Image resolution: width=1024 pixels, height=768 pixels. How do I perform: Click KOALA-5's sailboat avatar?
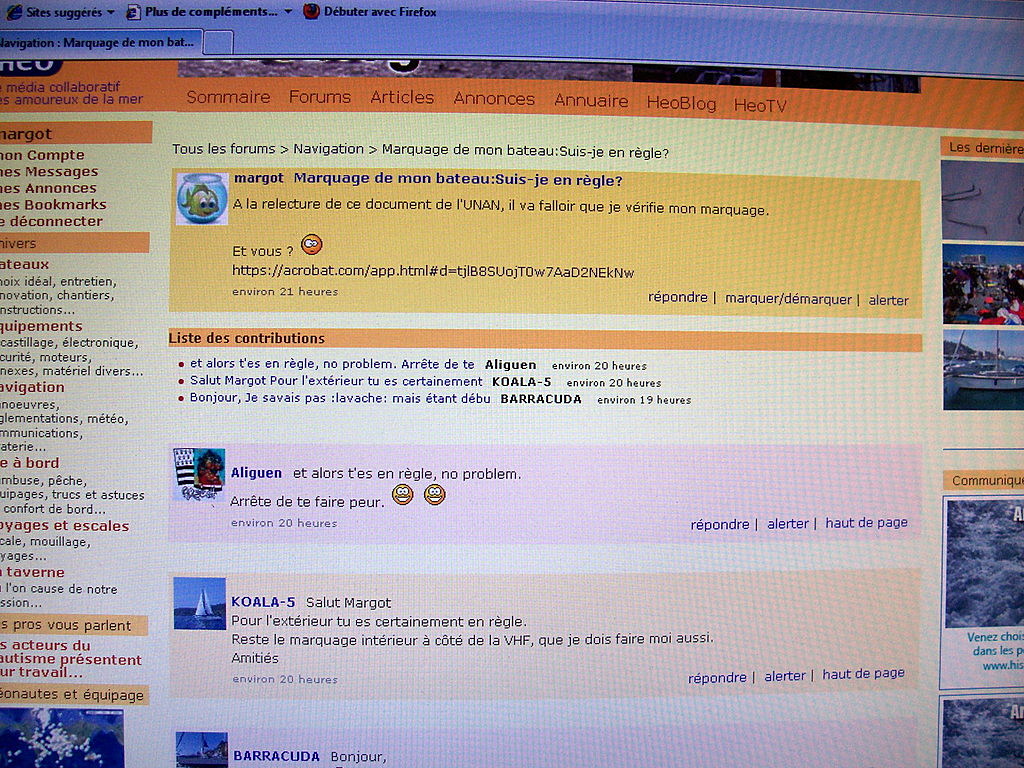click(x=200, y=603)
